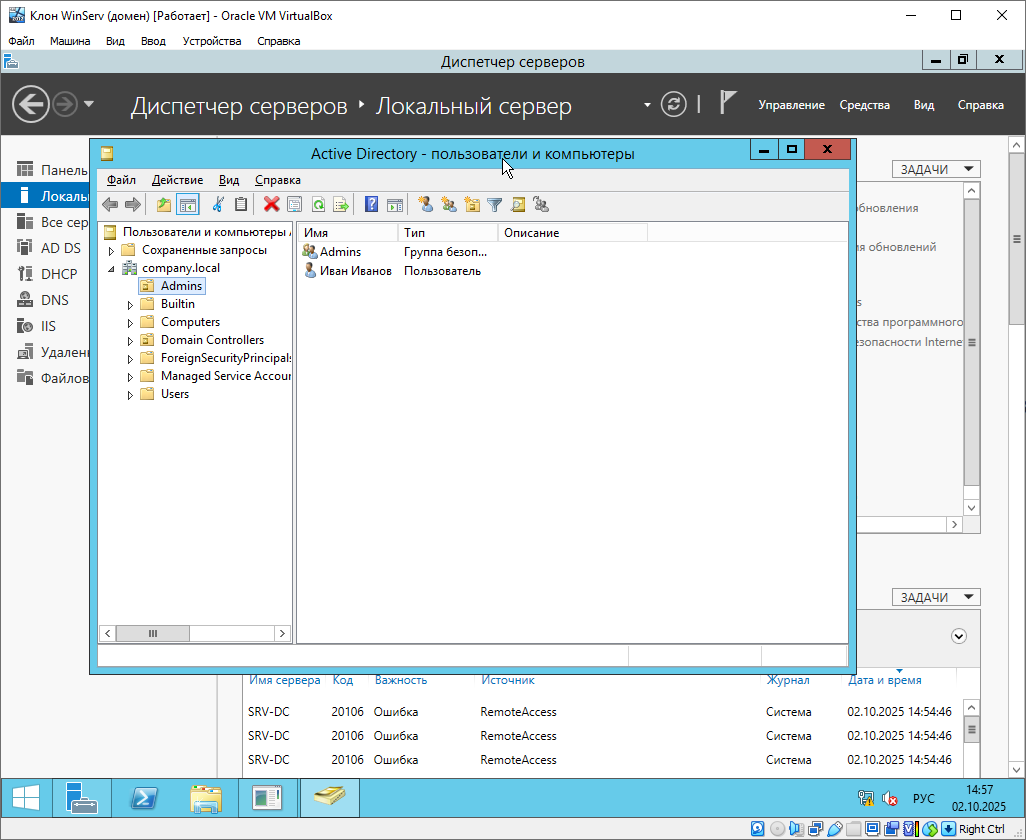Export list using the toolbar icon

tap(341, 205)
